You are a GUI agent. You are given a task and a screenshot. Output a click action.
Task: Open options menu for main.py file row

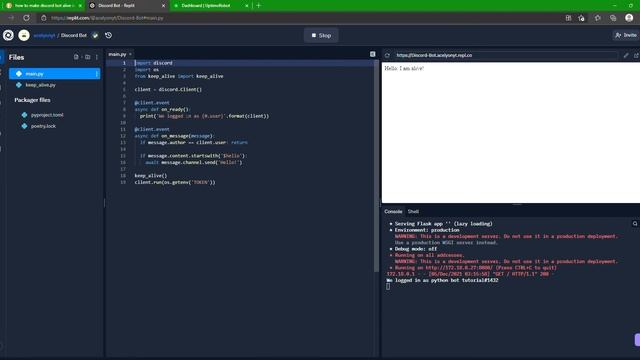coord(97,74)
